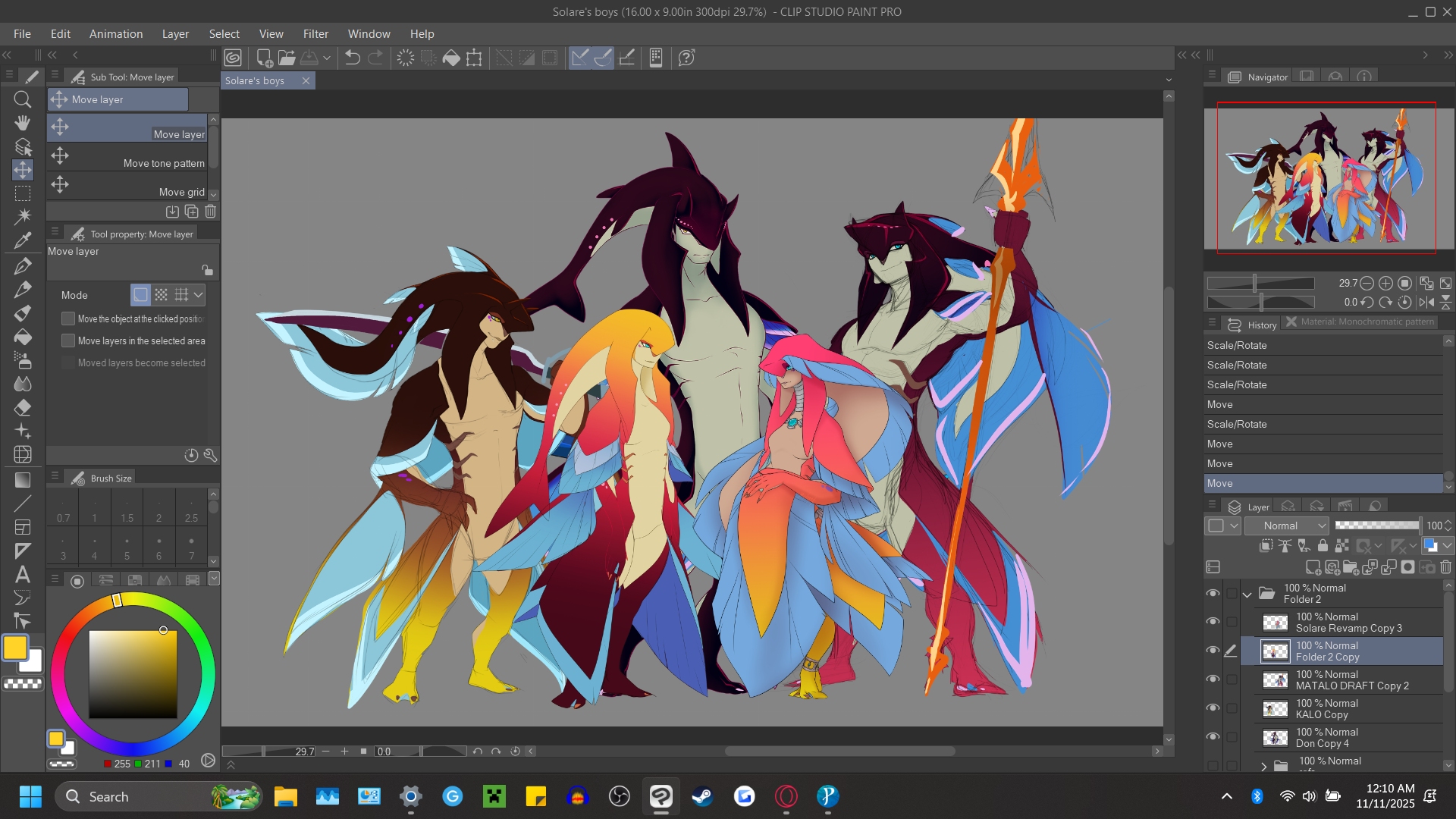Select the Hand pan tool
Viewport: 1456px width, 819px height.
[23, 123]
